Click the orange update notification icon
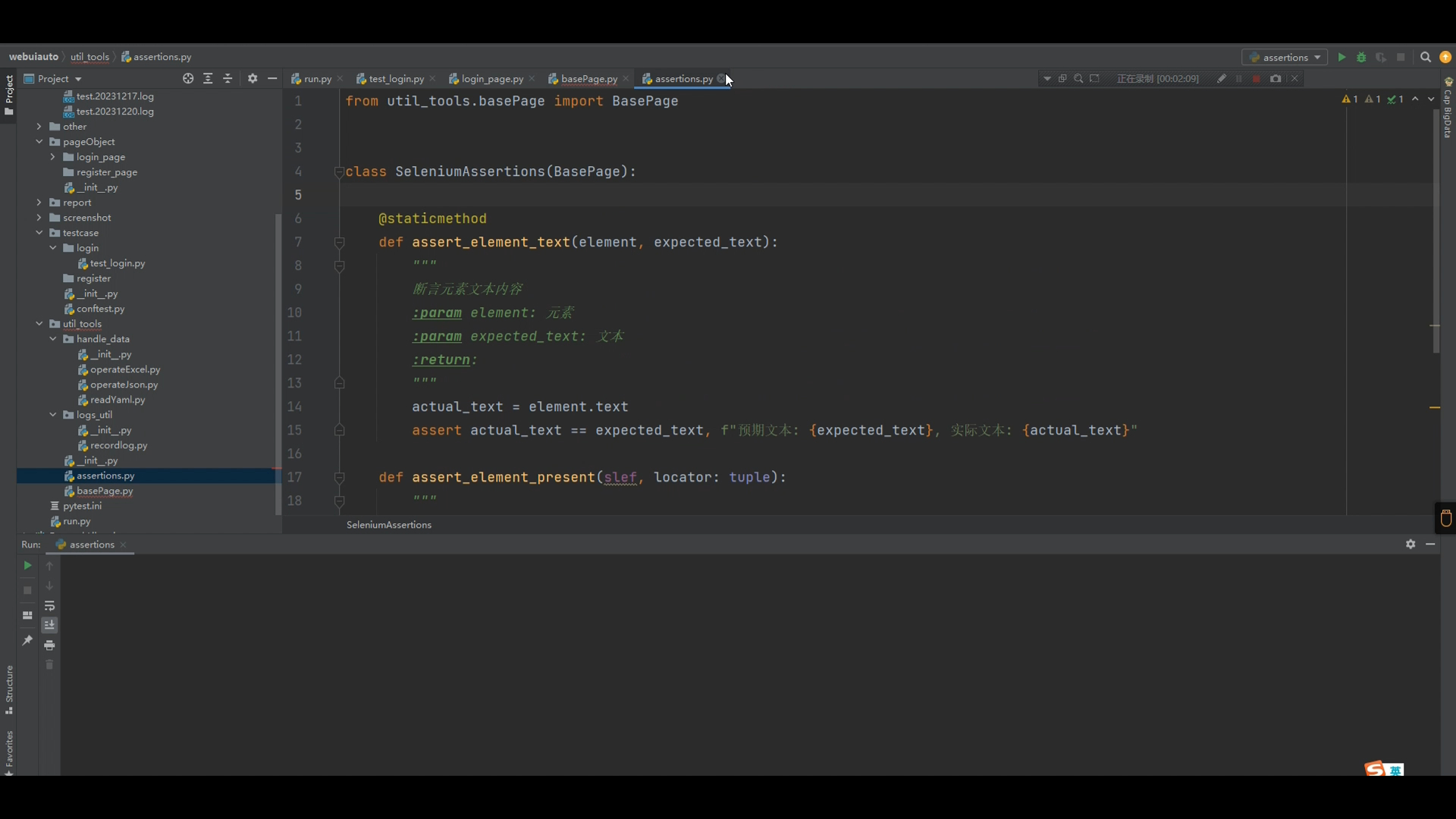The height and width of the screenshot is (819, 1456). click(1445, 57)
